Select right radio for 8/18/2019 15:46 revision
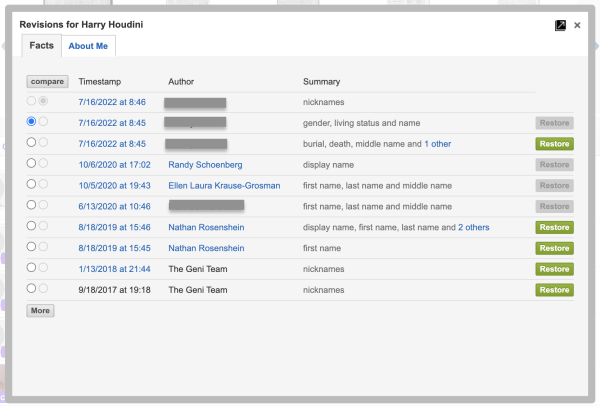 43,226
